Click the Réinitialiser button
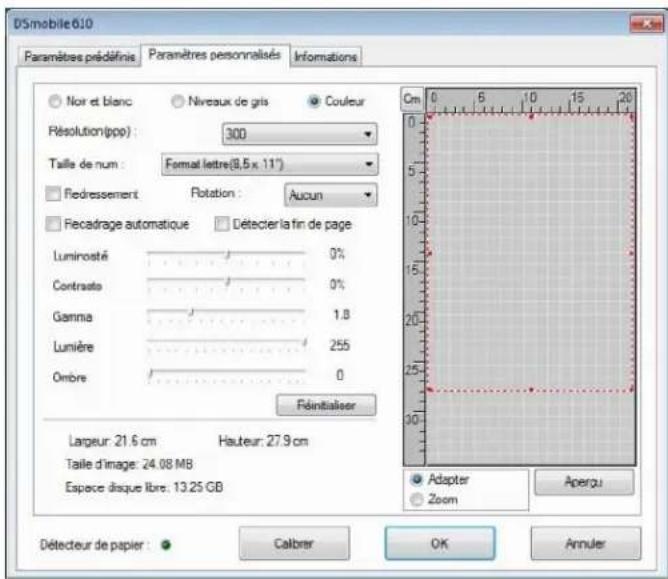Screen dimensions: 668x579 [x=326, y=405]
